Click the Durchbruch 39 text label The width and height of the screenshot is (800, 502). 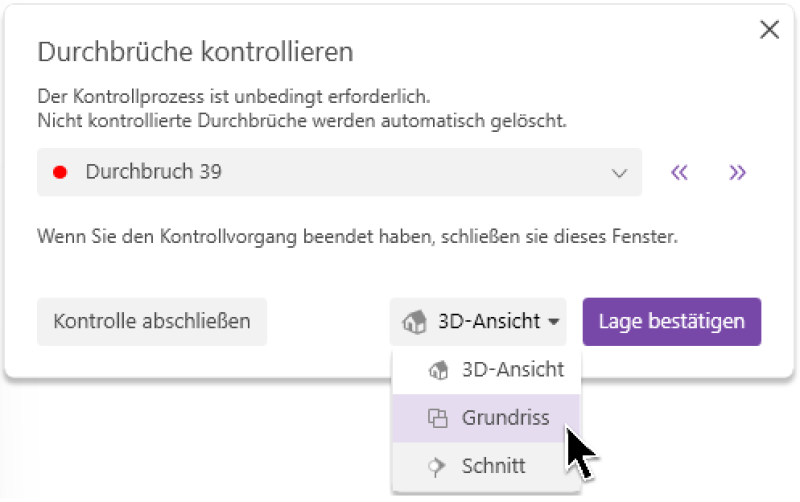pos(153,172)
